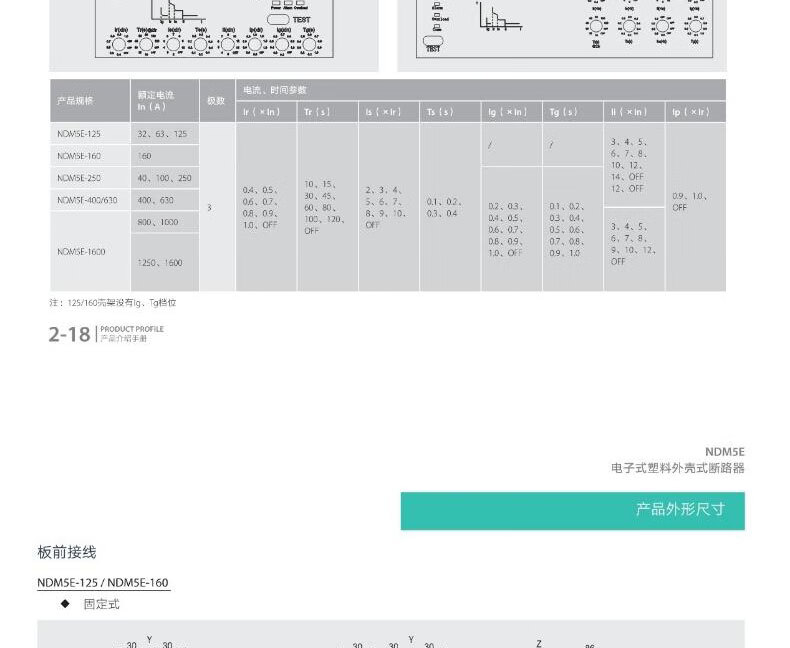
Task: Click the trip curve graph in left diagram
Action: tap(167, 13)
